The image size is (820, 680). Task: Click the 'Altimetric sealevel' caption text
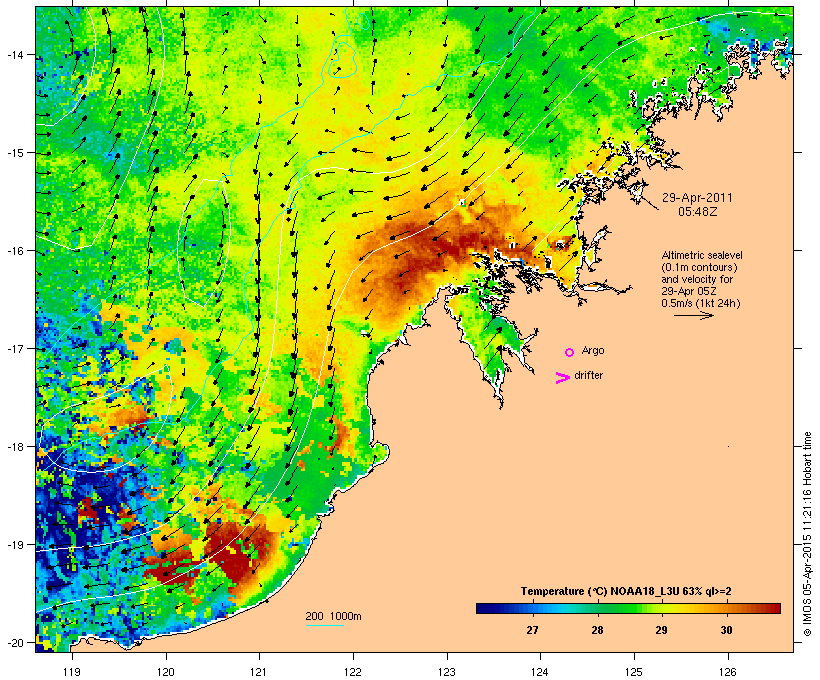[702, 255]
